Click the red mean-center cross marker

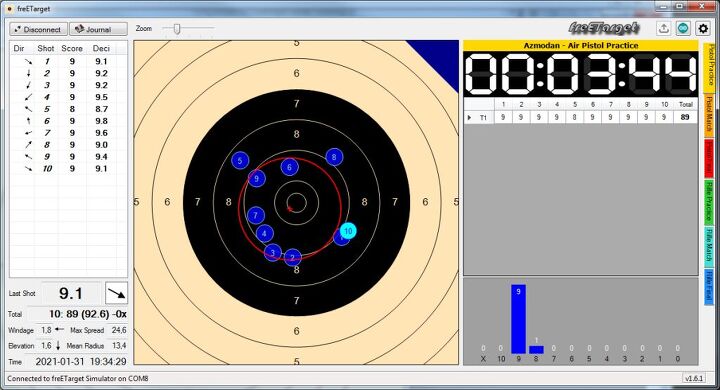pyautogui.click(x=290, y=209)
